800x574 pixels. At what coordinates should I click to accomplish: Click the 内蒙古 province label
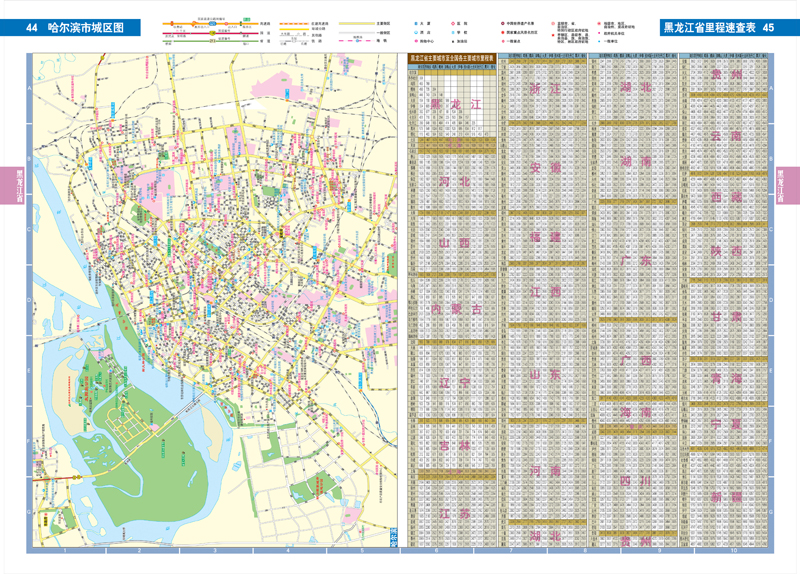tap(456, 309)
